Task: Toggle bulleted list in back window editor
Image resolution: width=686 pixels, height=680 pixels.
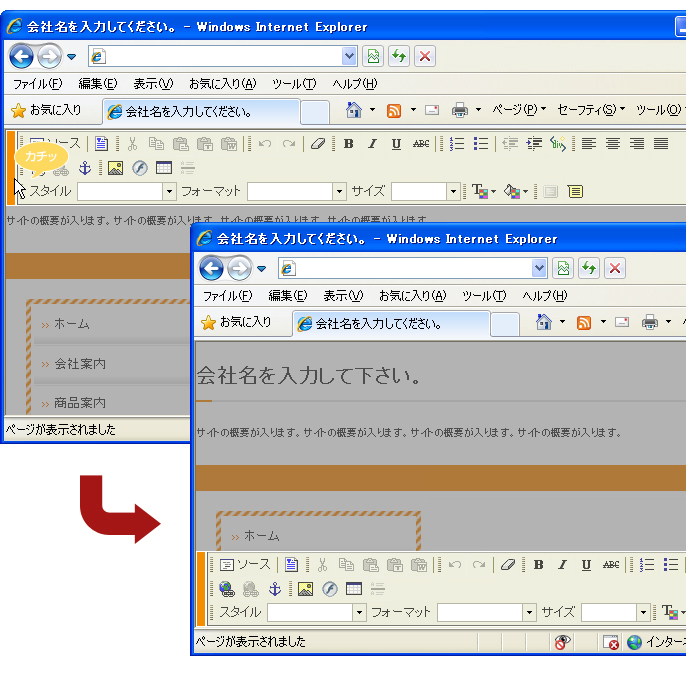Action: (481, 144)
